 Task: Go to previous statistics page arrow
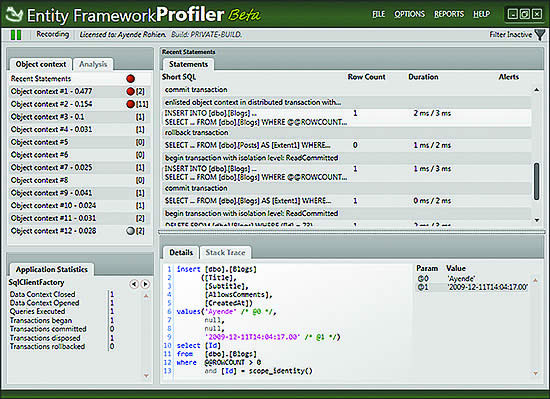(134, 284)
